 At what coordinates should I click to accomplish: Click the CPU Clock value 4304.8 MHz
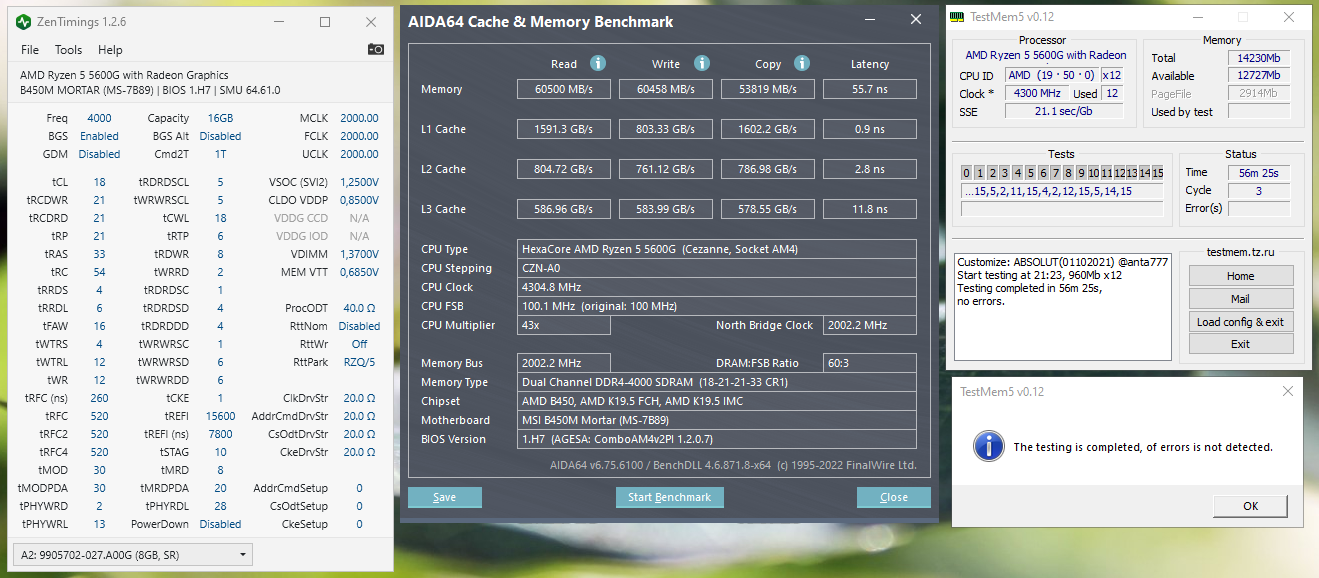(717, 287)
